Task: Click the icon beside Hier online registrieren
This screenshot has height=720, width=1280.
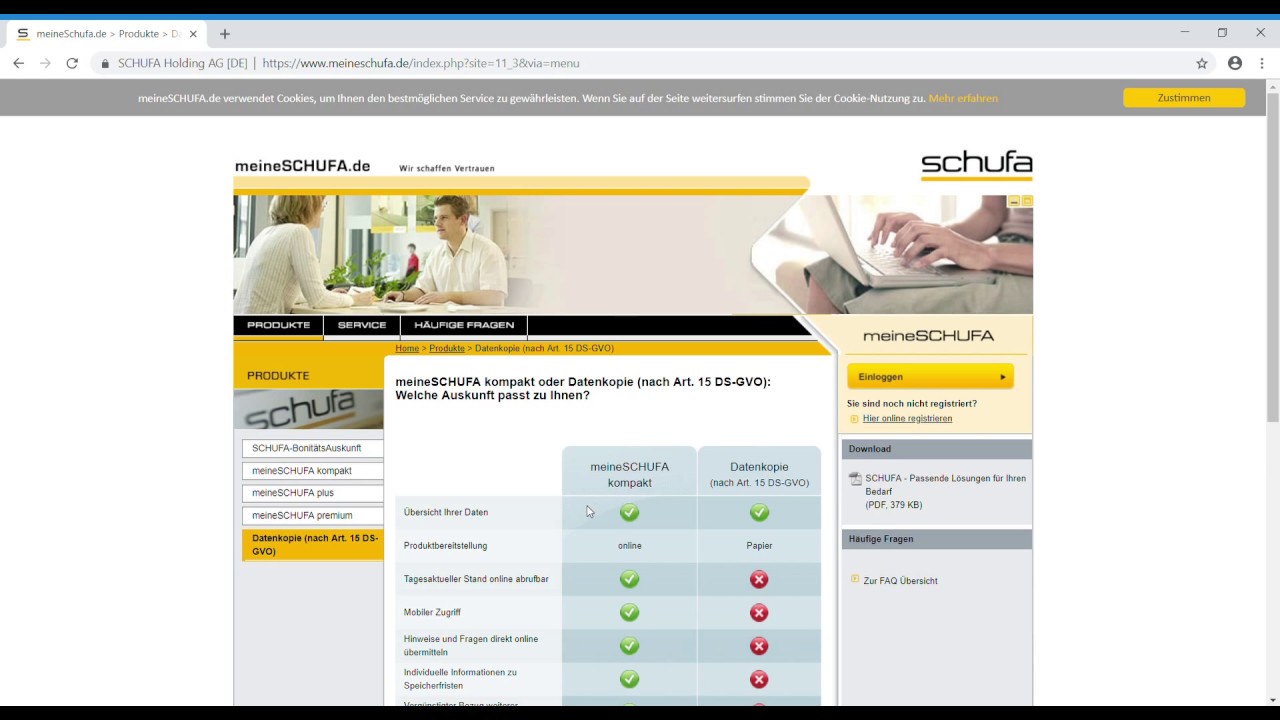Action: [854, 419]
